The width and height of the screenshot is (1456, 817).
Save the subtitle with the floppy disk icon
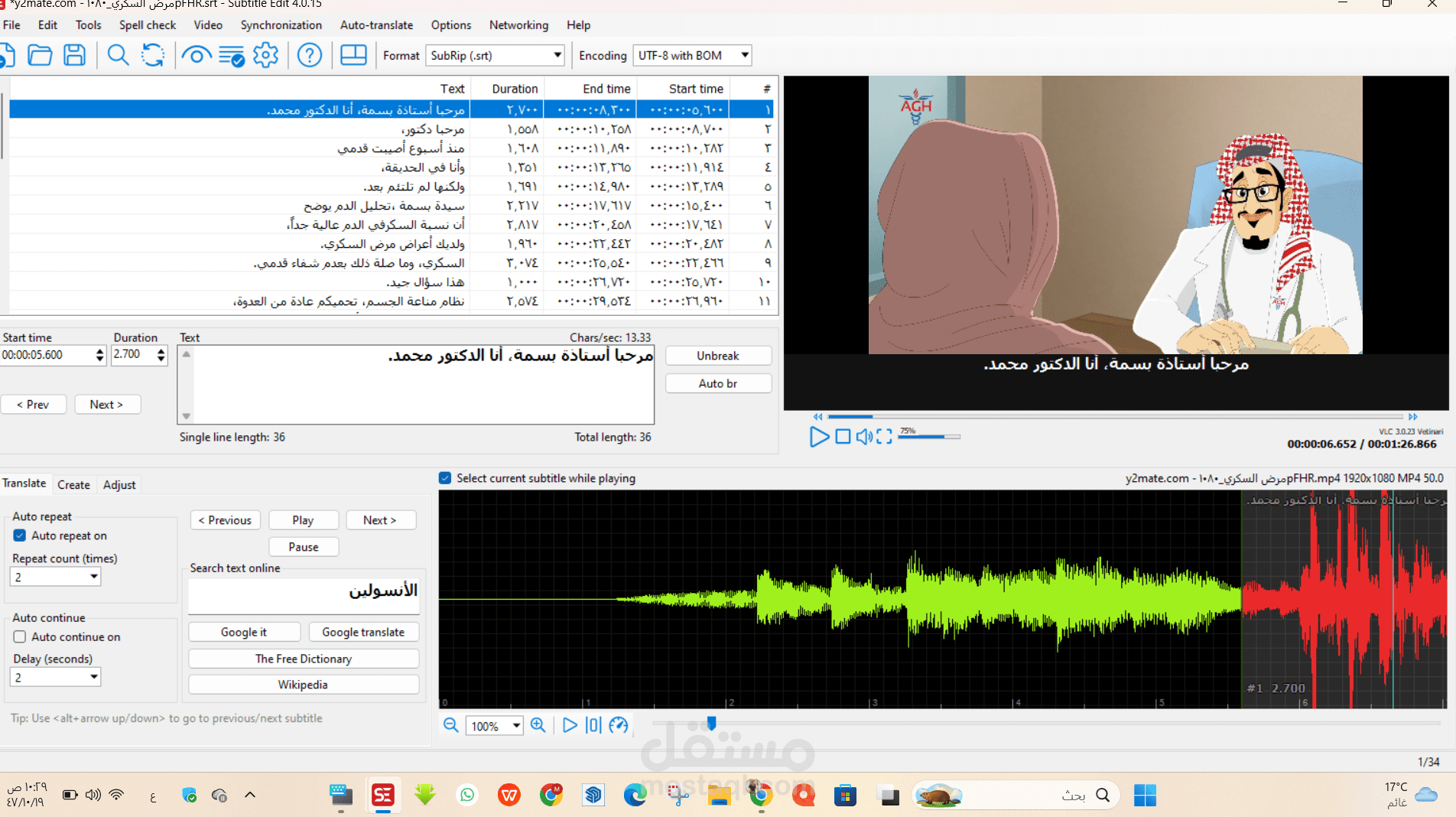pyautogui.click(x=74, y=55)
